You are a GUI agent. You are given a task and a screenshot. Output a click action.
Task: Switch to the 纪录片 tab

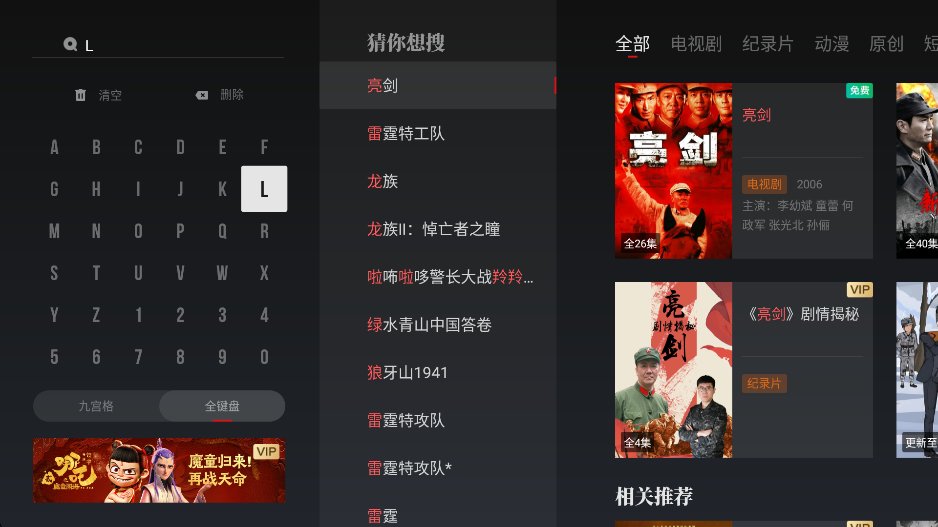(768, 44)
